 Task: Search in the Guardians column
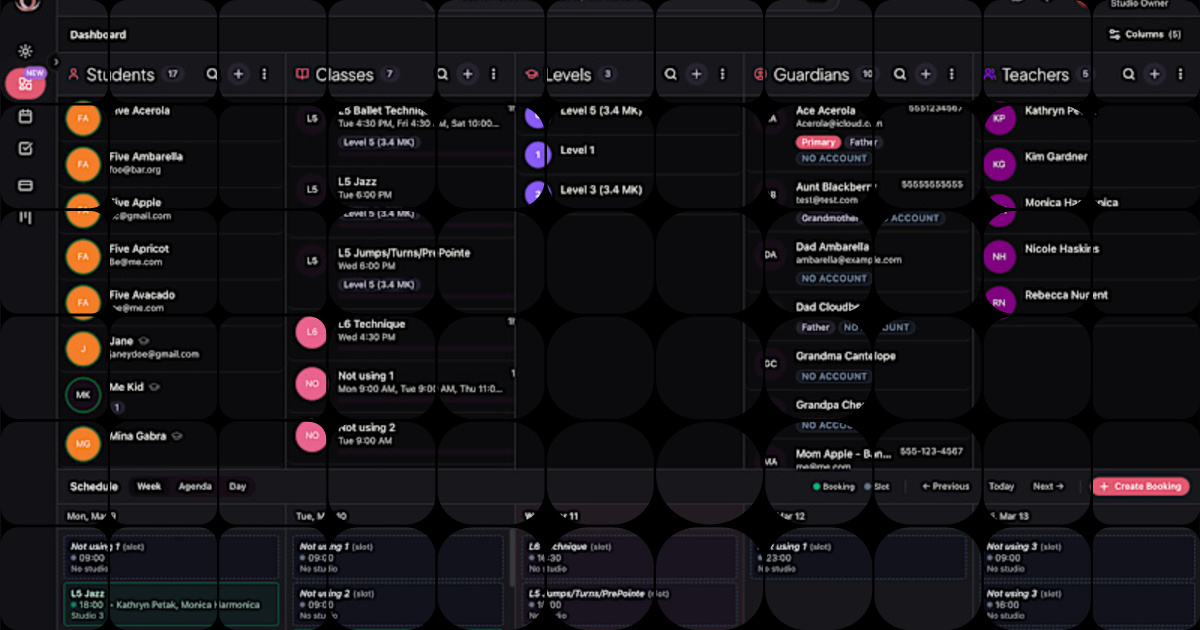(899, 74)
